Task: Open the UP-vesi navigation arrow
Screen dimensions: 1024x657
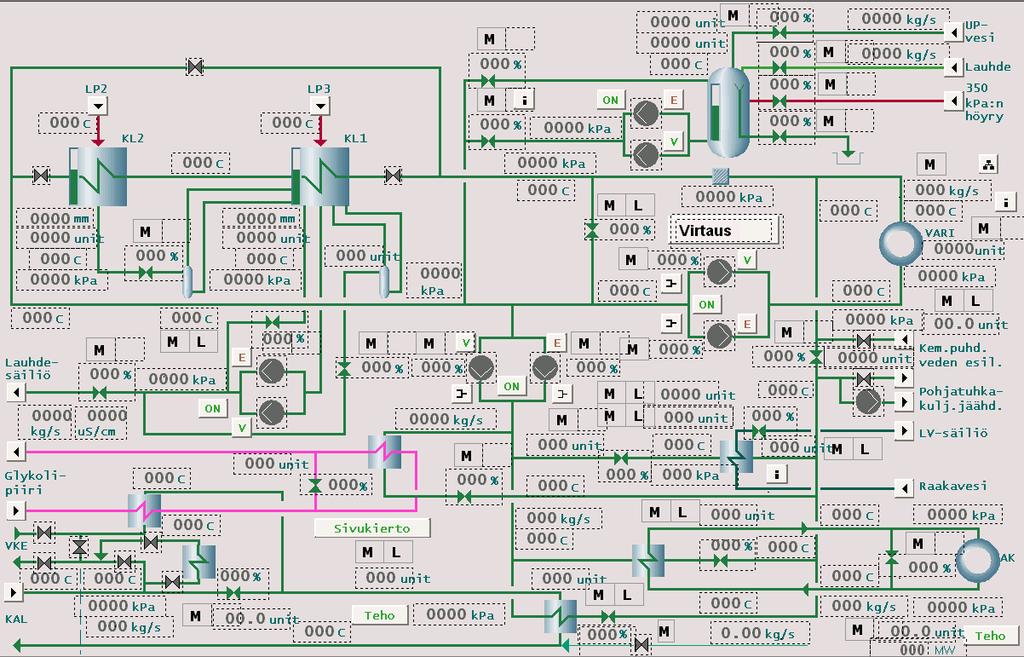Action: tap(953, 32)
